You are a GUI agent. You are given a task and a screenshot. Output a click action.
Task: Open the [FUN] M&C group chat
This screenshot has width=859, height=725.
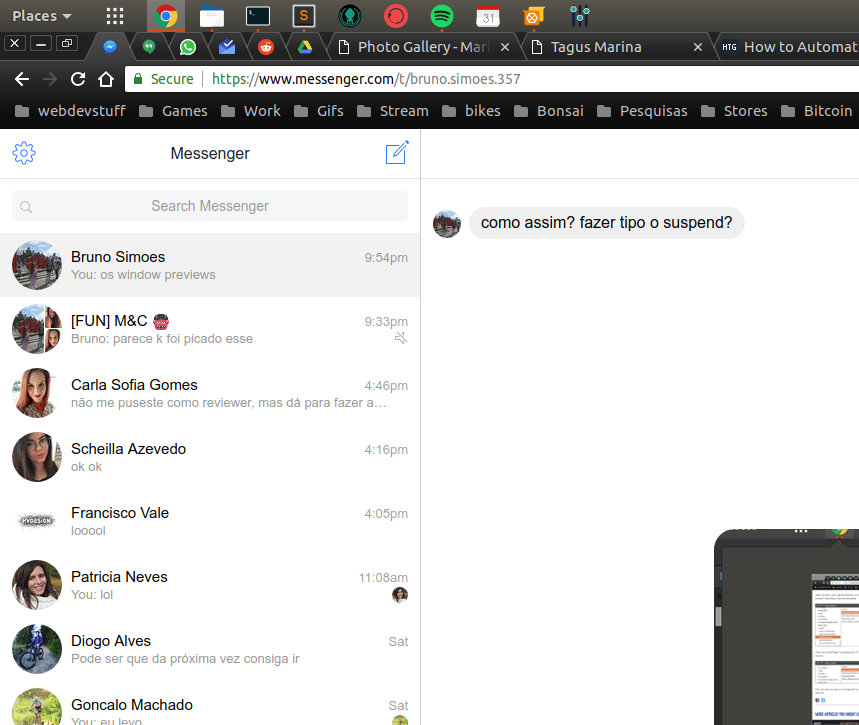pyautogui.click(x=210, y=329)
